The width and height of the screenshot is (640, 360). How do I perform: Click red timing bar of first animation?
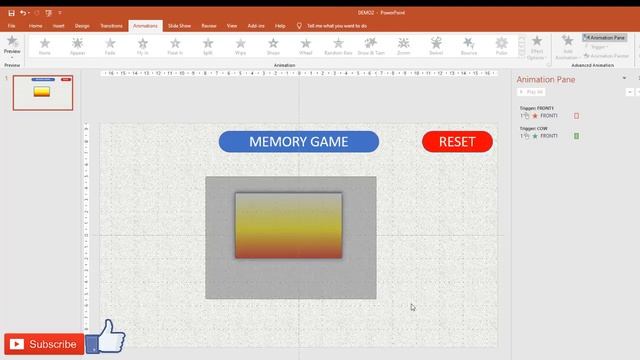point(576,116)
